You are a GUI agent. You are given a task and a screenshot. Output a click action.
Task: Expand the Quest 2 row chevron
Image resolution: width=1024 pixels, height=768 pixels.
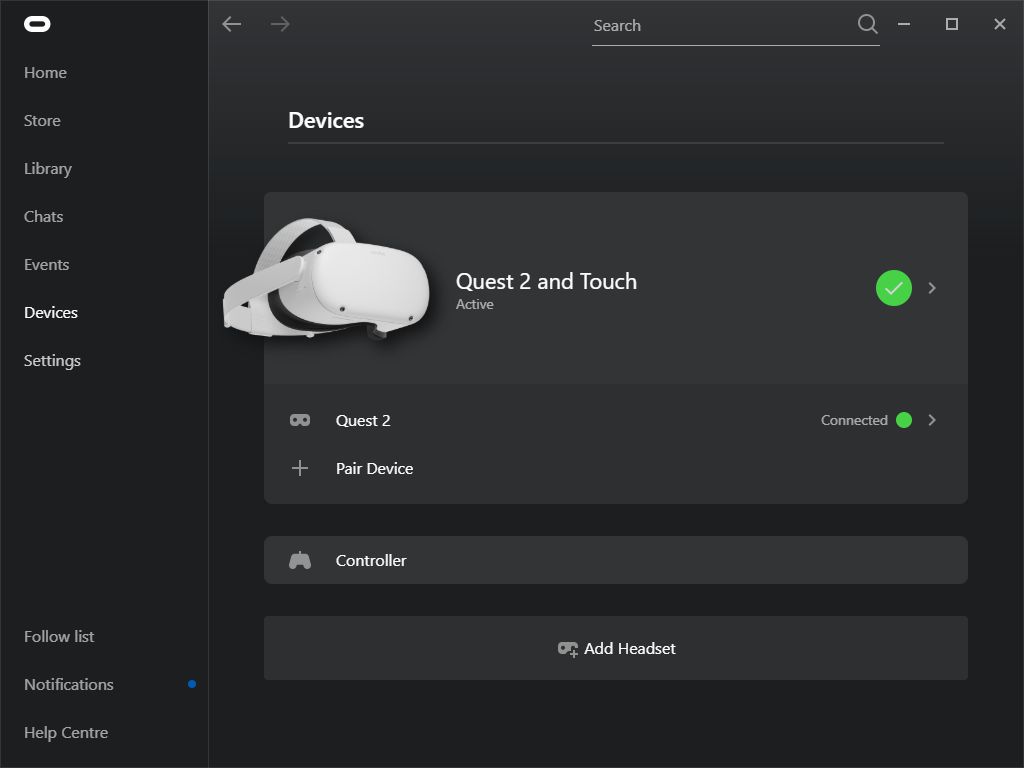click(932, 420)
